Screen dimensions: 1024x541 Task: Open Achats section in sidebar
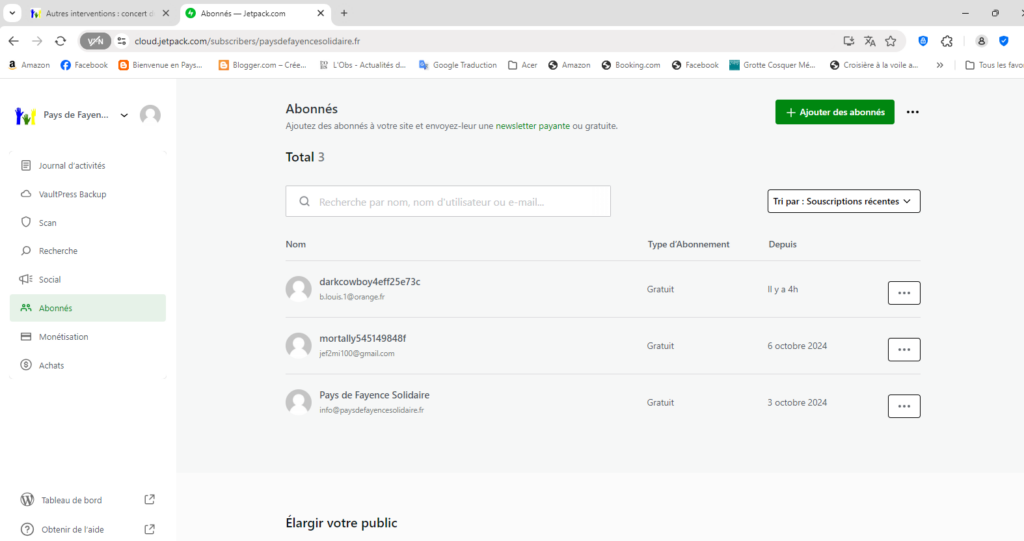pyautogui.click(x=51, y=366)
